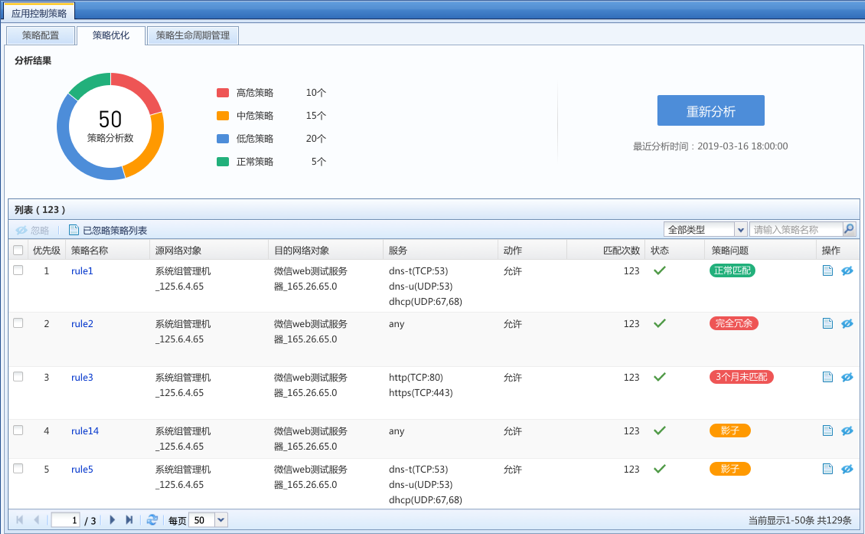865x534 pixels.
Task: Go to next page arrow in pager
Action: [112, 520]
